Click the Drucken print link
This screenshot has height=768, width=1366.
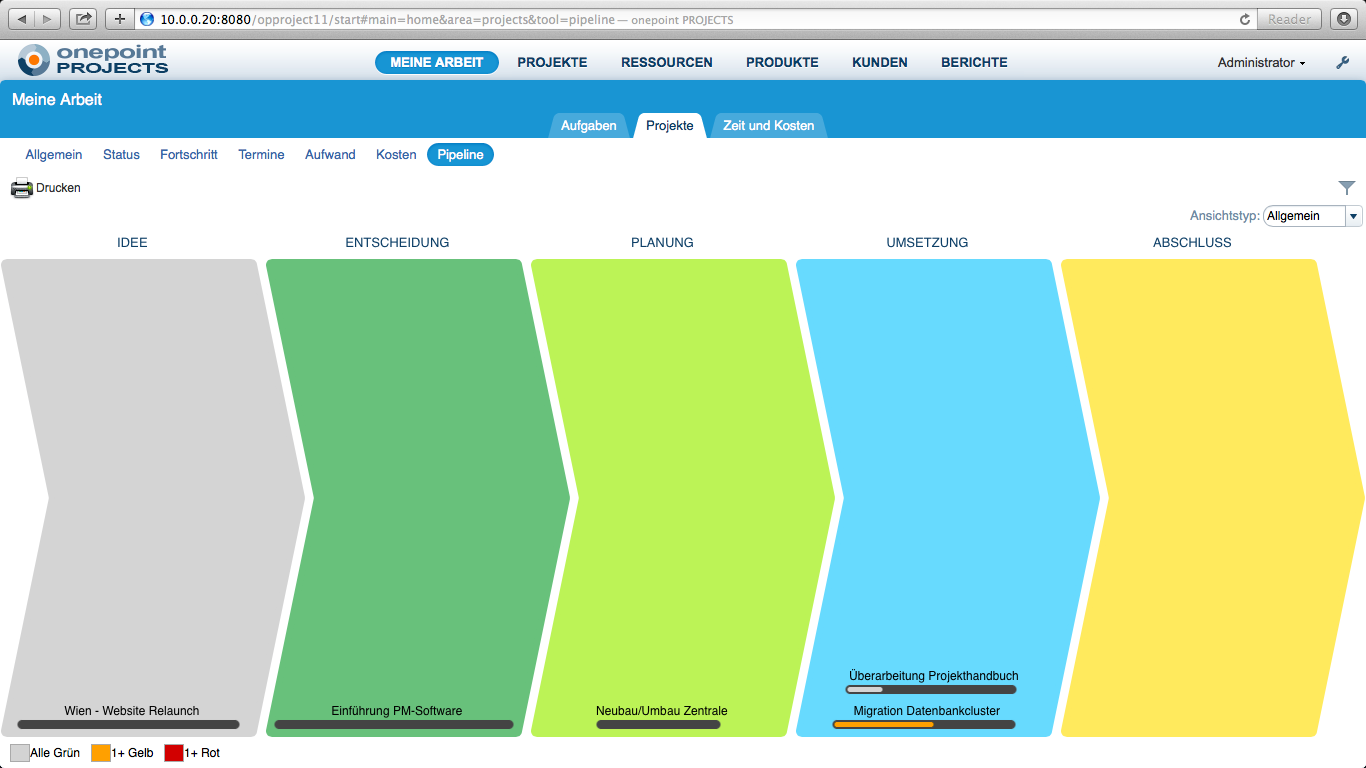(x=57, y=188)
